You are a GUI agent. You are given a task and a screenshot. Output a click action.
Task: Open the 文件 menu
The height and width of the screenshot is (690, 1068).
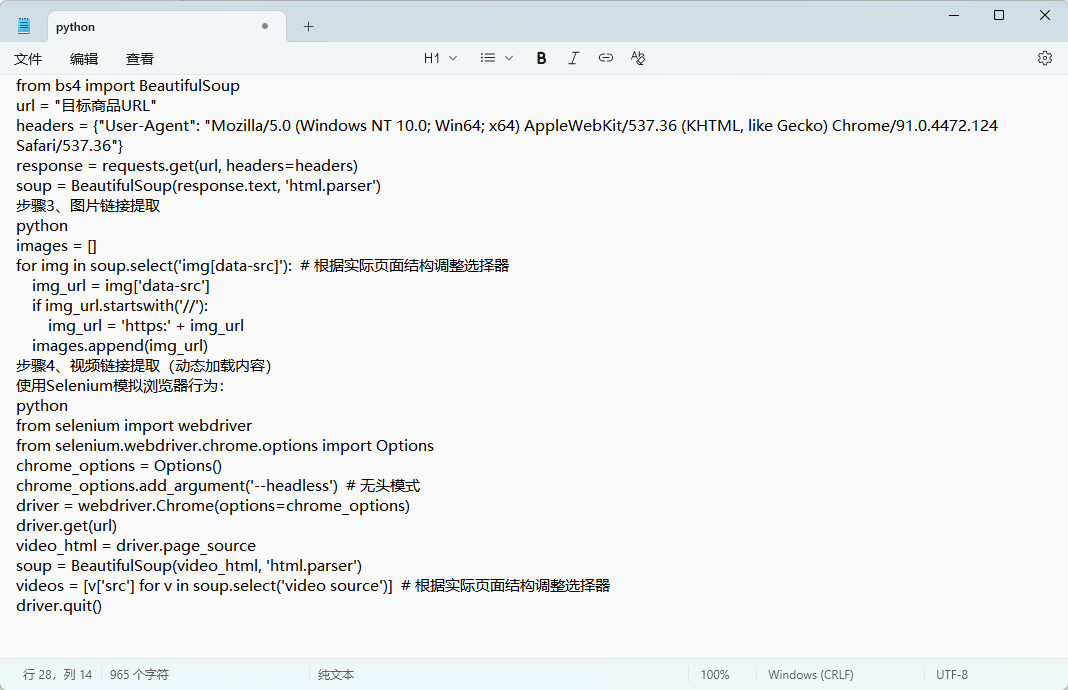point(28,59)
